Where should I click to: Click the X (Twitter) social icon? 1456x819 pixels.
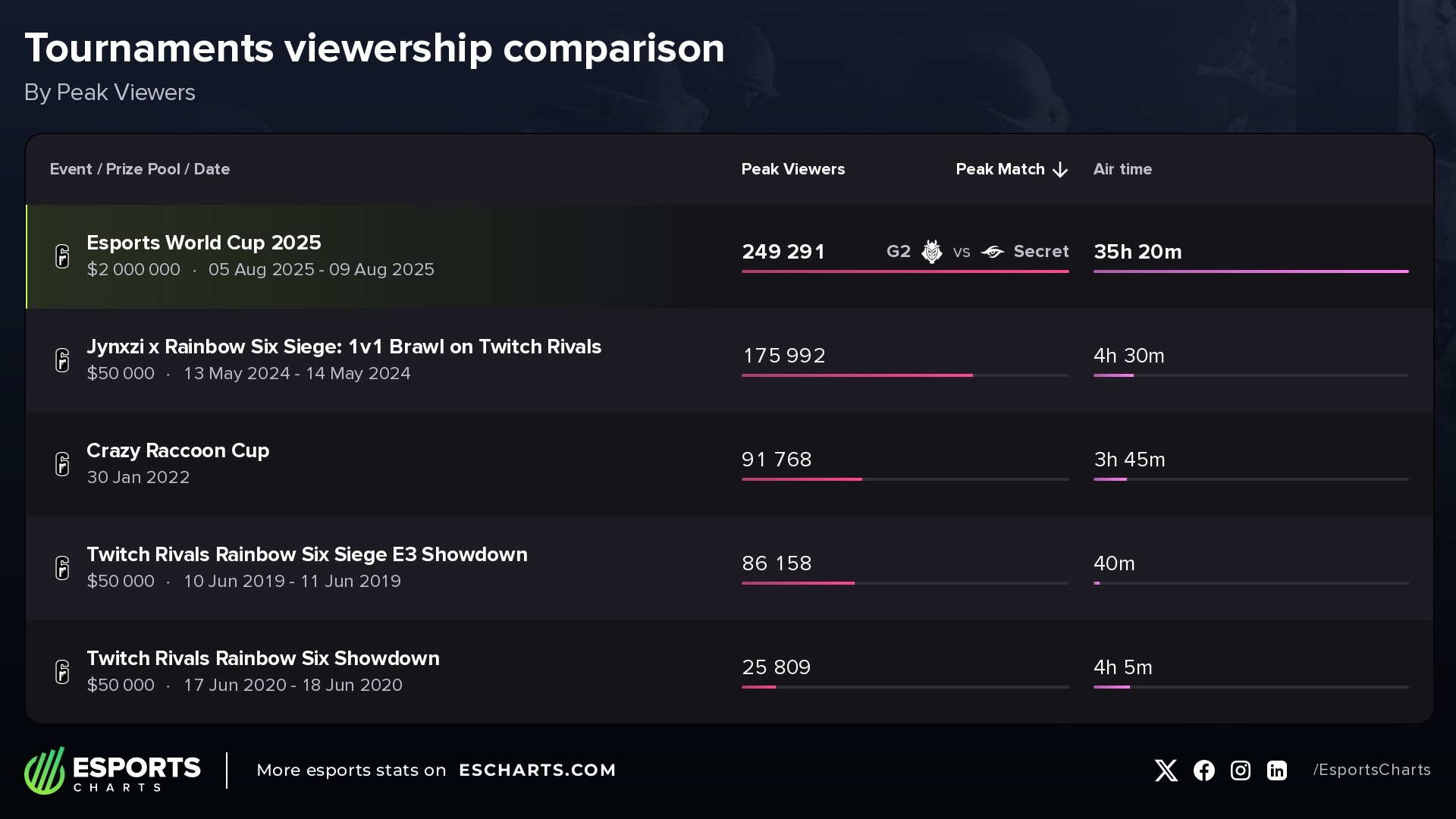click(x=1166, y=770)
